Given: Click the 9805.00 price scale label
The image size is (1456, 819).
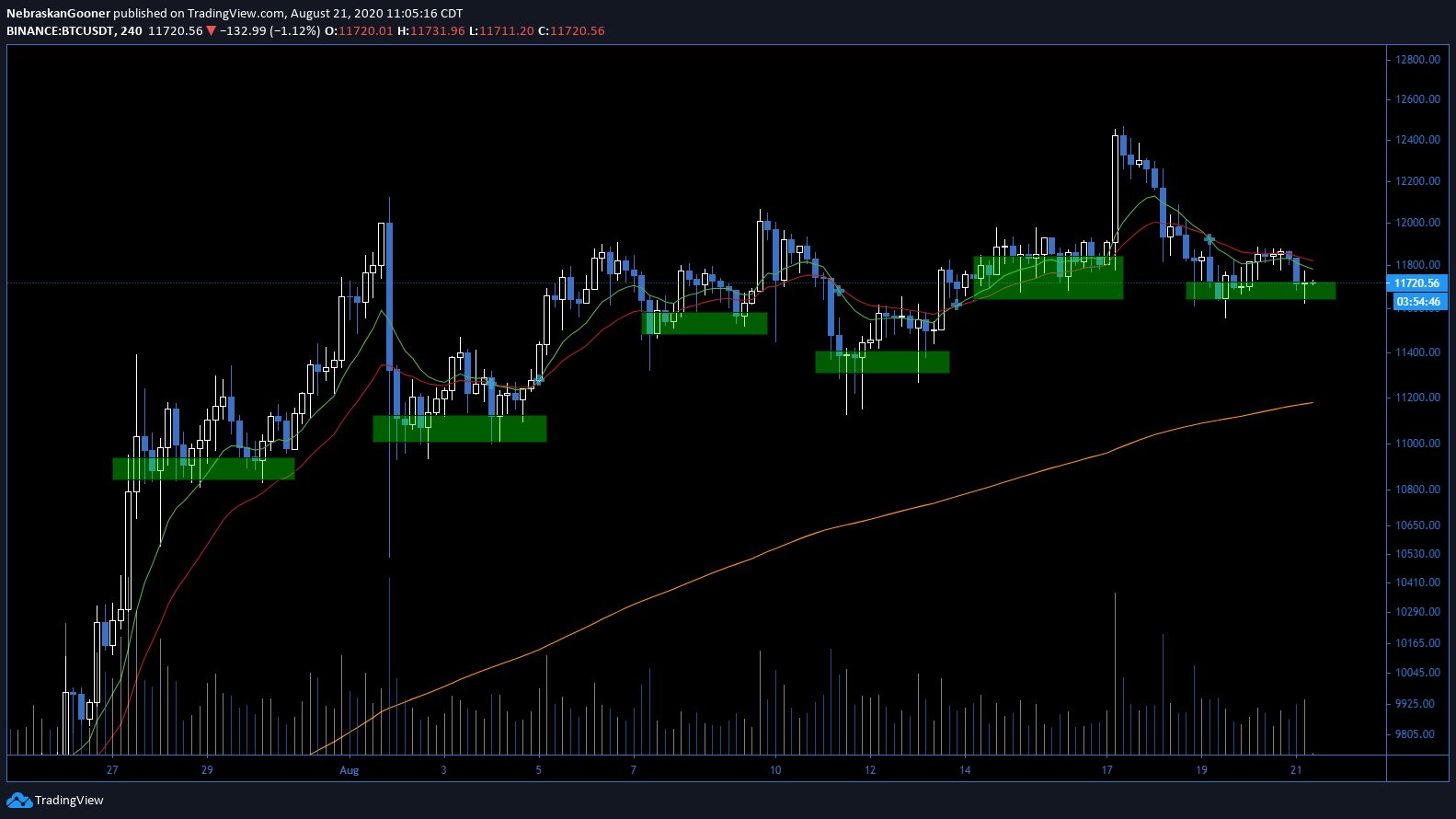Looking at the screenshot, I should (x=1415, y=734).
